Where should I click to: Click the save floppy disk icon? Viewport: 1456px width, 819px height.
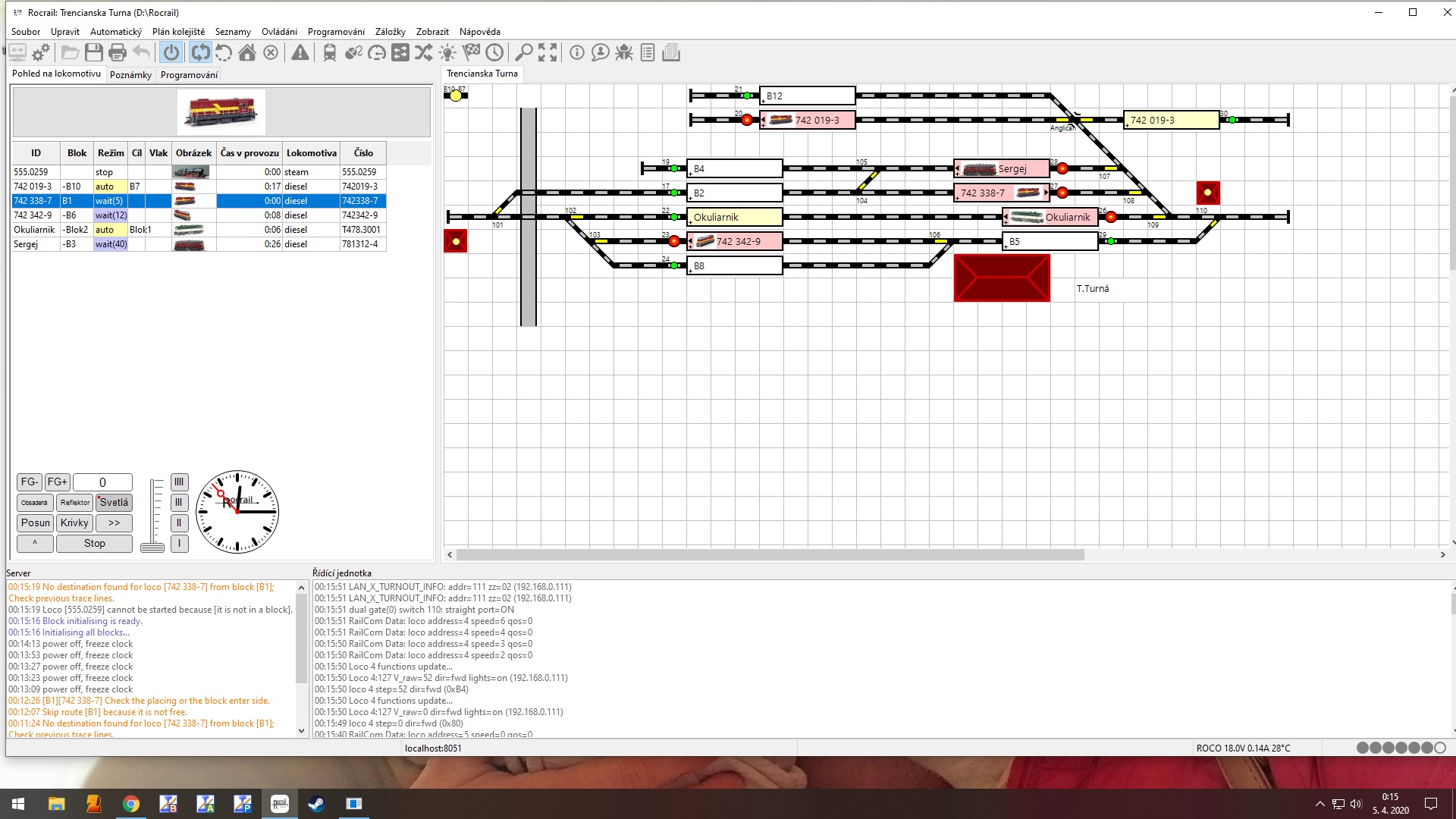(x=93, y=52)
